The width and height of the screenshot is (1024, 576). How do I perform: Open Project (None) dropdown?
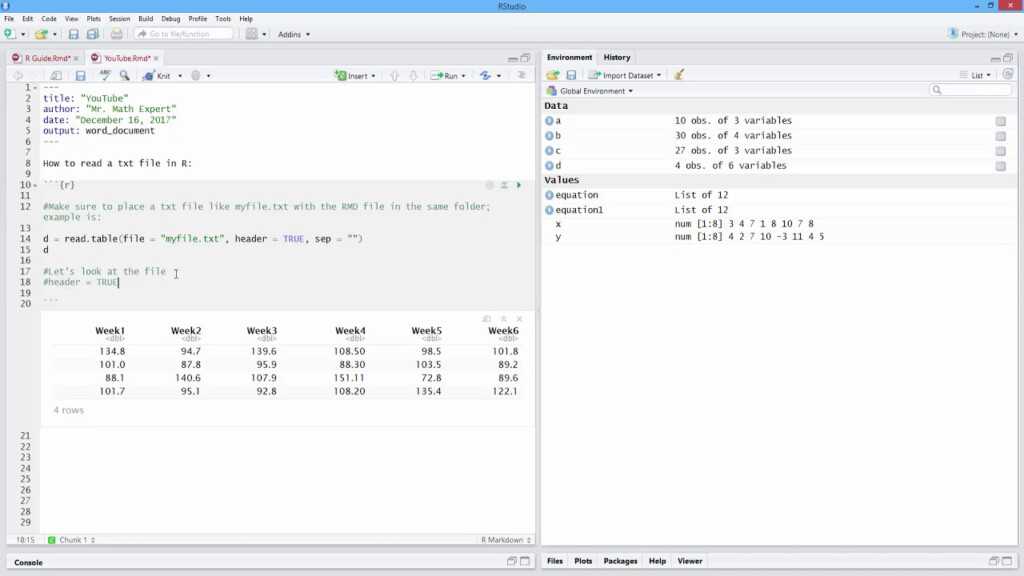tap(983, 34)
